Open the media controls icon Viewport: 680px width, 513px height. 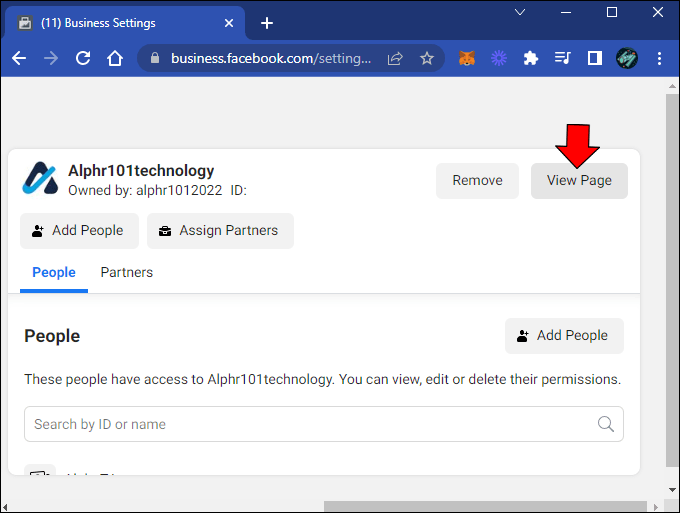[562, 58]
